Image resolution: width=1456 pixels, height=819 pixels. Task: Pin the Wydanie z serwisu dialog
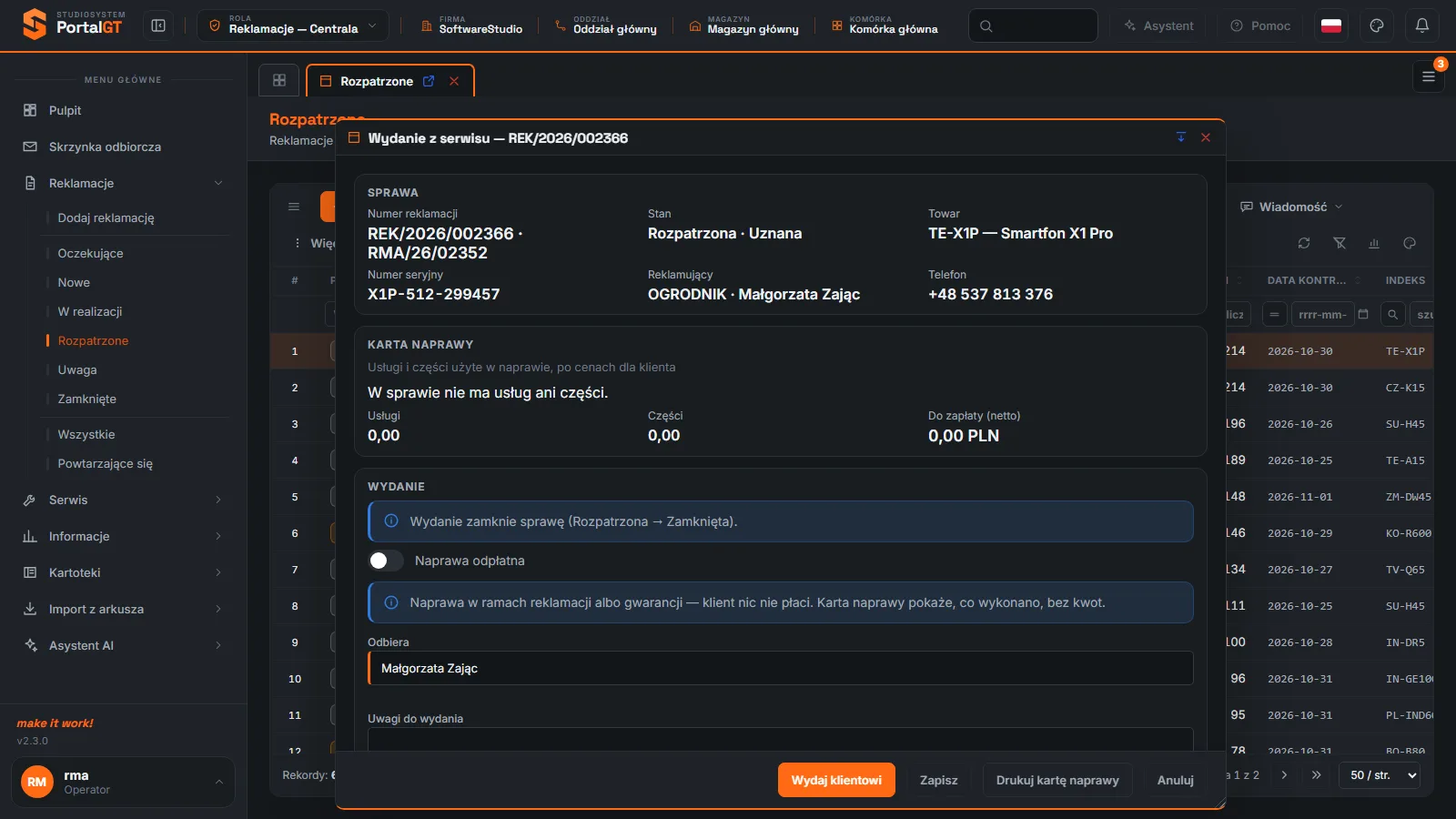(1181, 137)
